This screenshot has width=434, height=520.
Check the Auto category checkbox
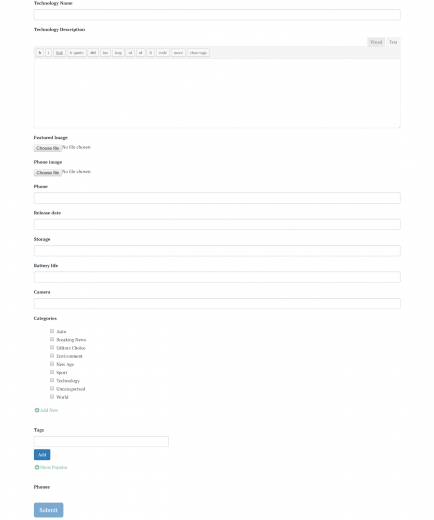52,331
